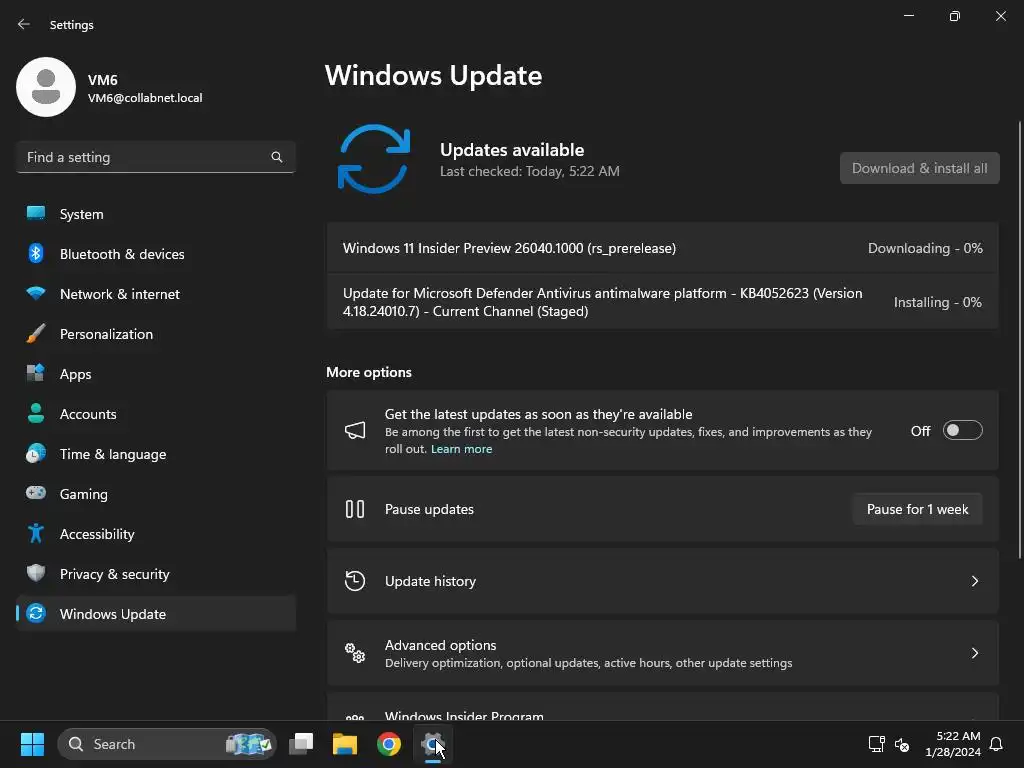Click the megaphone icon for latest updates
Image resolution: width=1024 pixels, height=768 pixels.
pos(355,430)
